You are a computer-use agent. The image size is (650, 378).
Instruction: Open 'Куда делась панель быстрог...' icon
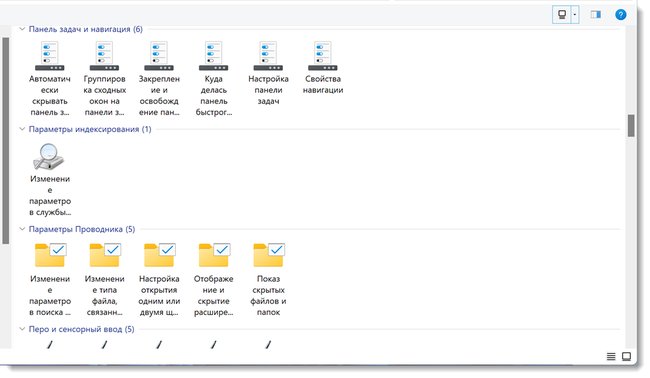213,56
